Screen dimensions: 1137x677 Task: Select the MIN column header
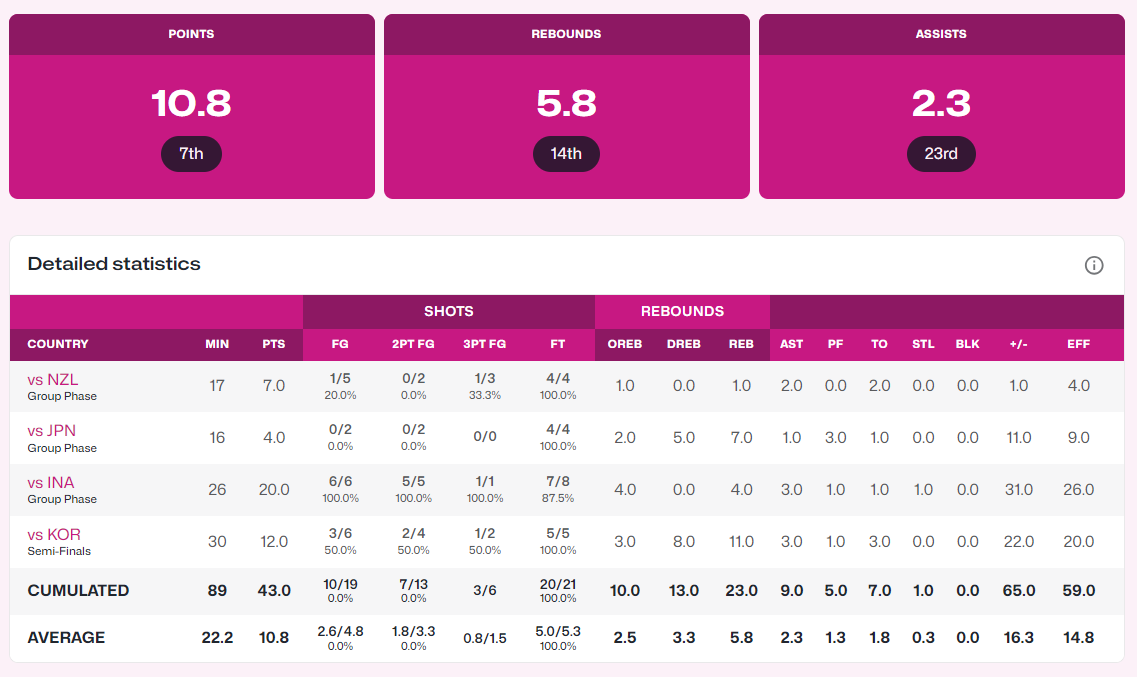pyautogui.click(x=217, y=344)
